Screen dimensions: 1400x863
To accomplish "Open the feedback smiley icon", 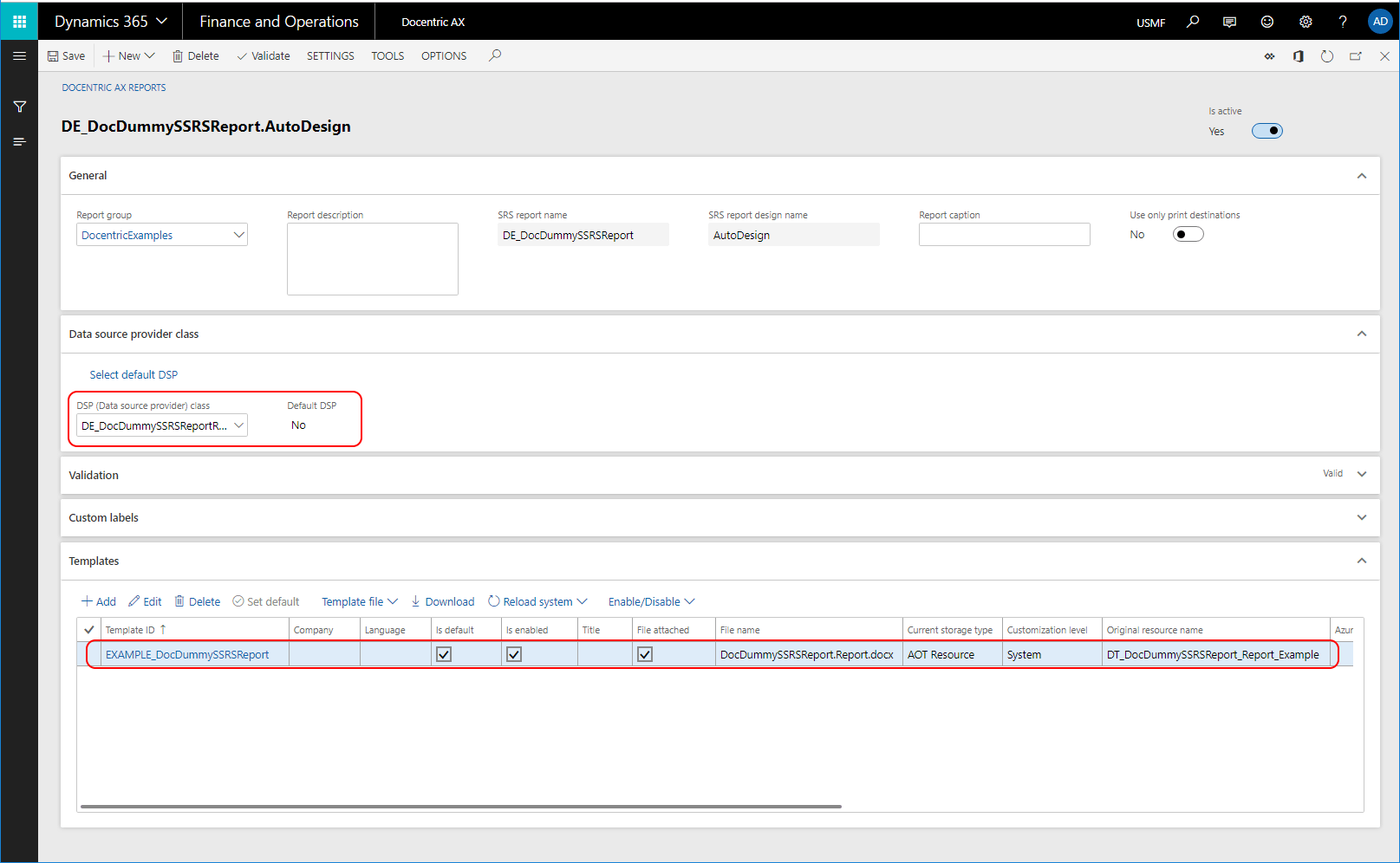I will point(1267,22).
